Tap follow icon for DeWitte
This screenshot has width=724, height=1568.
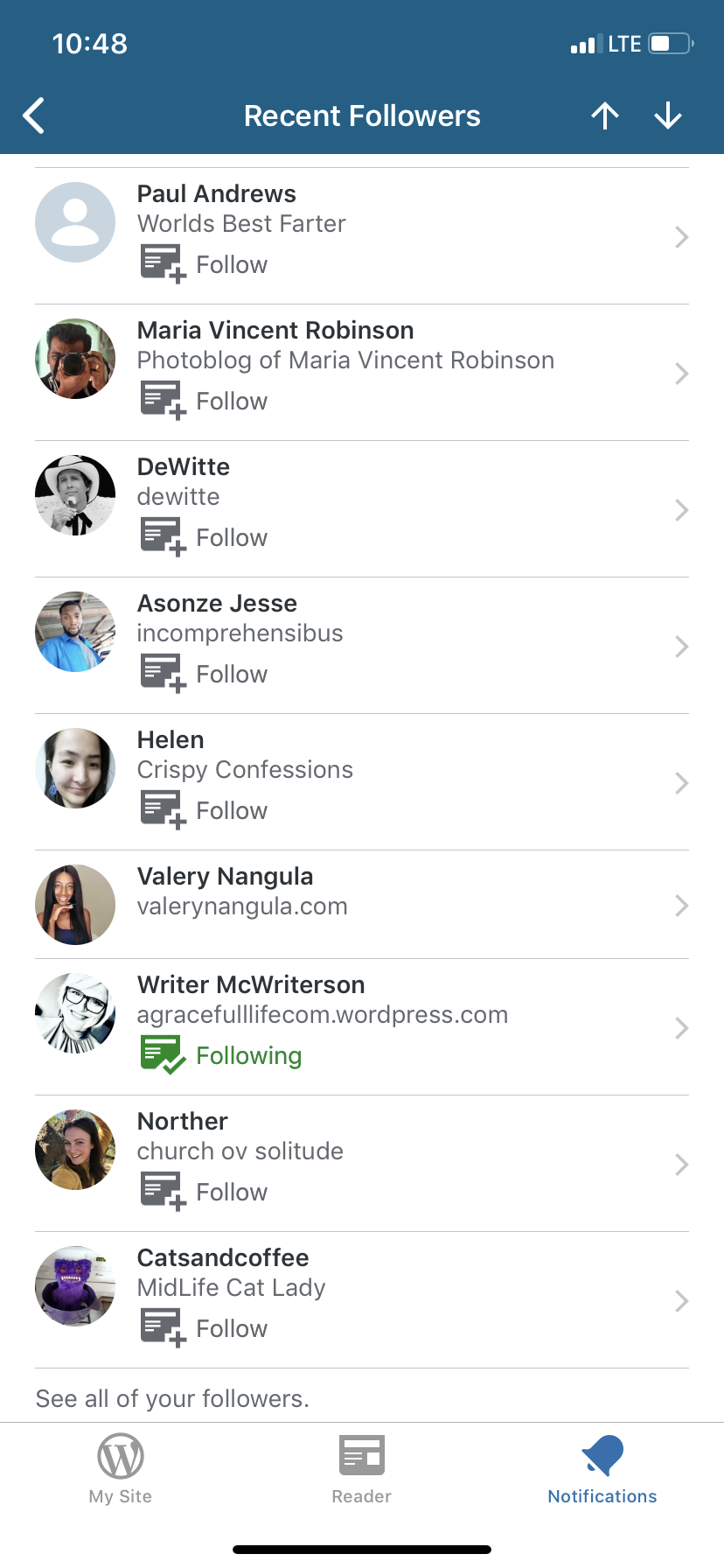click(164, 536)
